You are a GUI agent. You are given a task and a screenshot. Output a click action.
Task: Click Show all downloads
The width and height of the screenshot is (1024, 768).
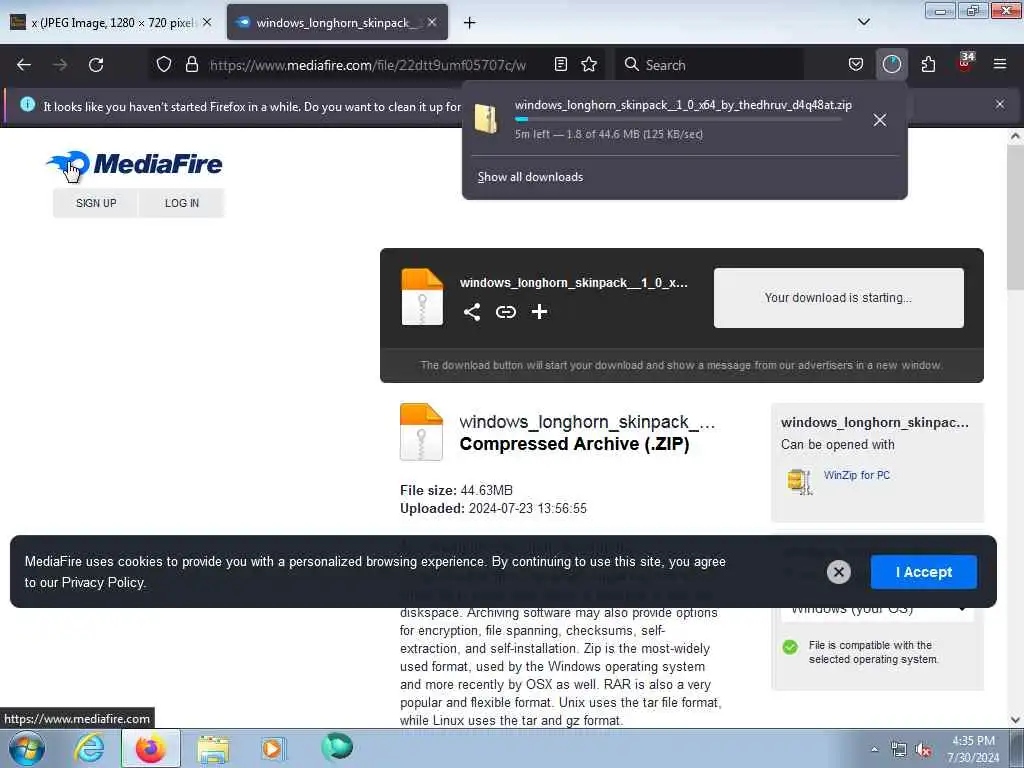(530, 177)
